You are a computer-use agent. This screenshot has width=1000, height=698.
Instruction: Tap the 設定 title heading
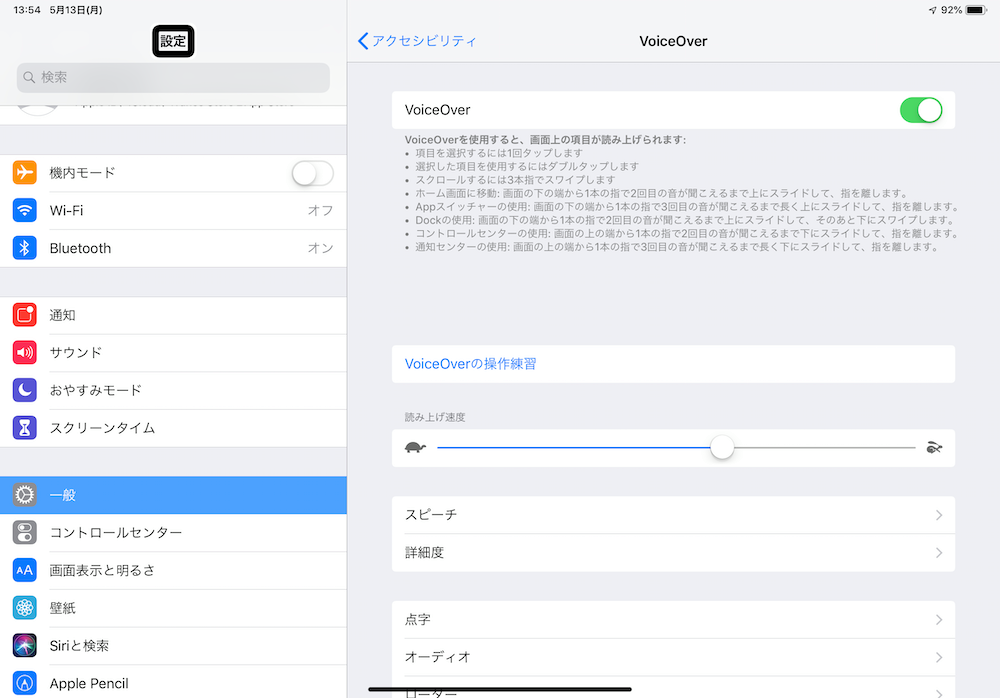[x=173, y=41]
